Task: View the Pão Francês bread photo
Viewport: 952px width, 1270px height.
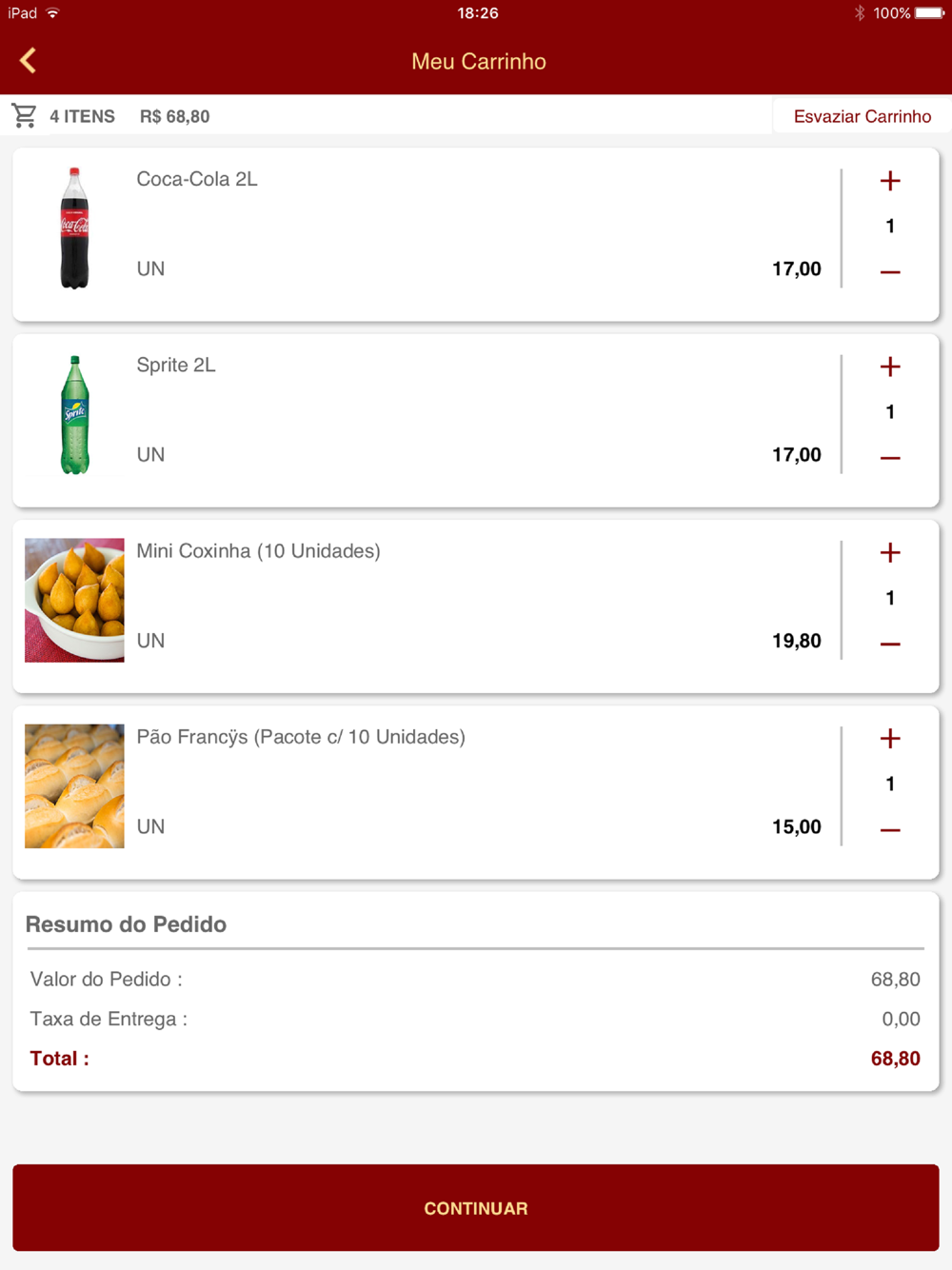Action: click(x=74, y=786)
